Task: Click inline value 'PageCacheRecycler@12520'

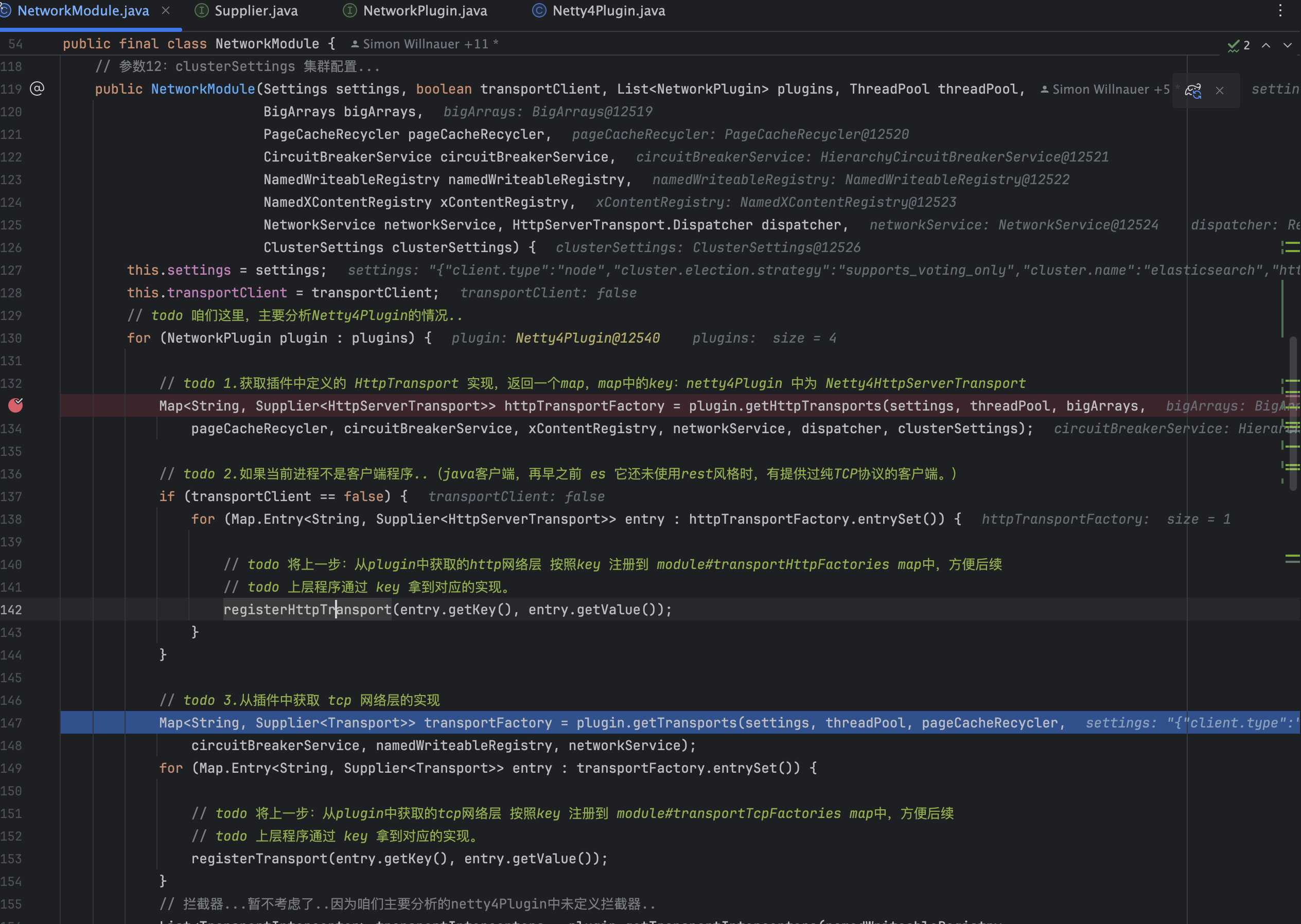Action: tap(816, 134)
